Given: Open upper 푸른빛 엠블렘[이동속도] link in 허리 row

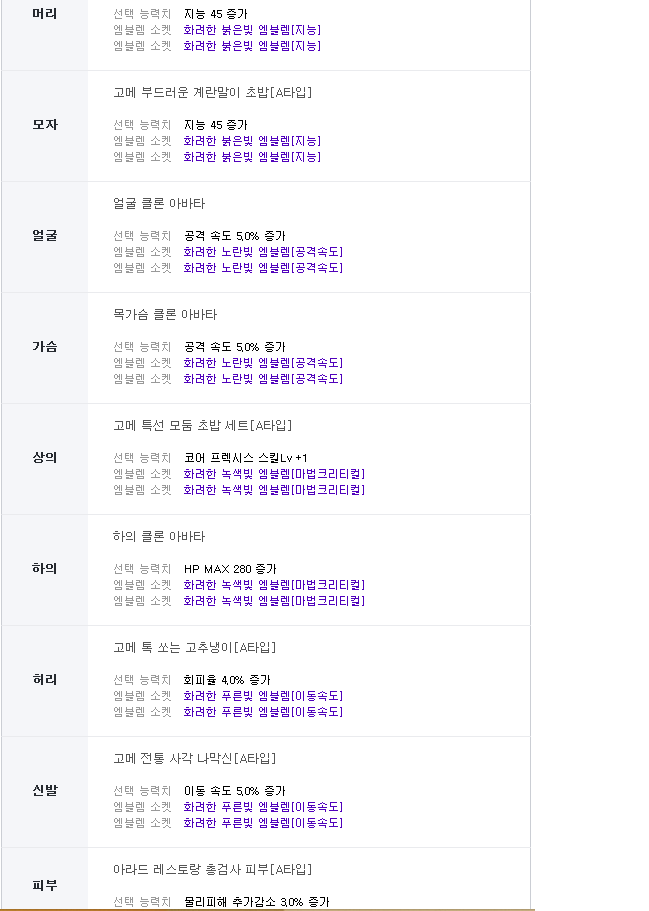Looking at the screenshot, I should (x=263, y=695).
